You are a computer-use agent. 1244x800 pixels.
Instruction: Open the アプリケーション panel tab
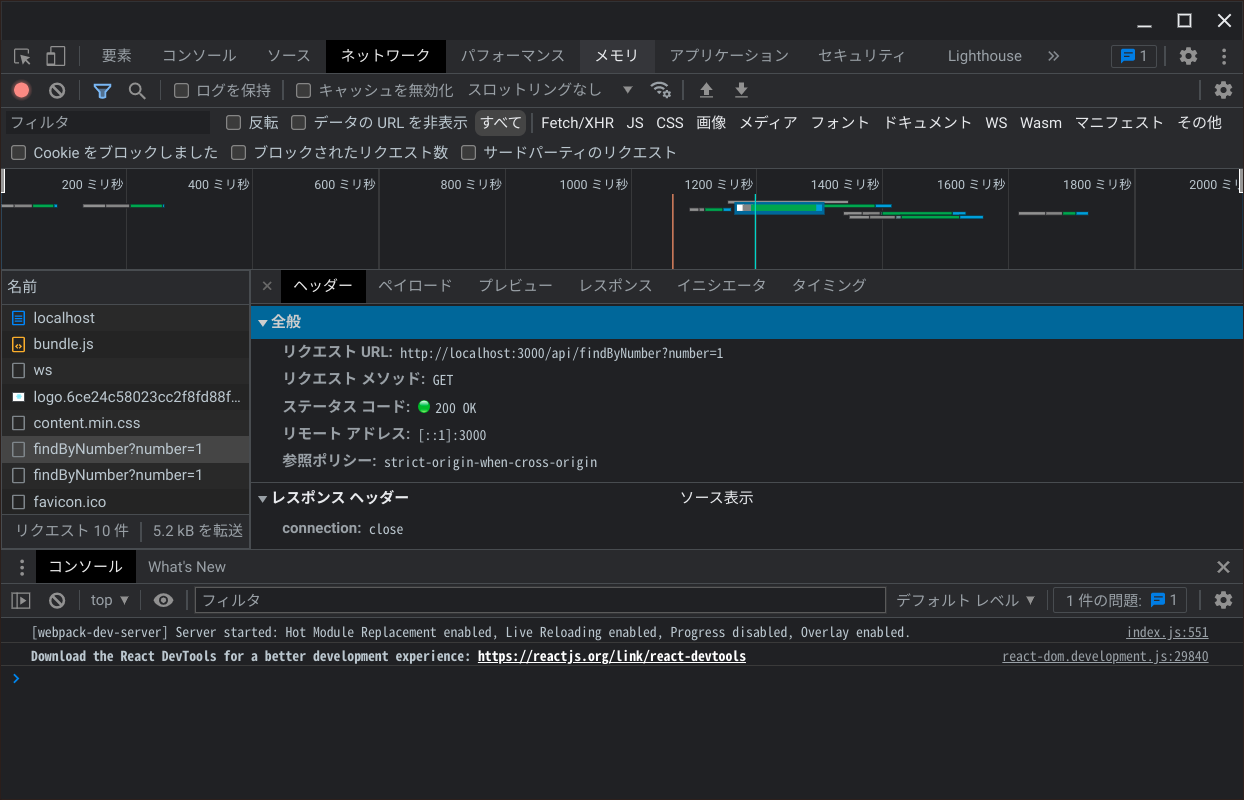coord(729,56)
